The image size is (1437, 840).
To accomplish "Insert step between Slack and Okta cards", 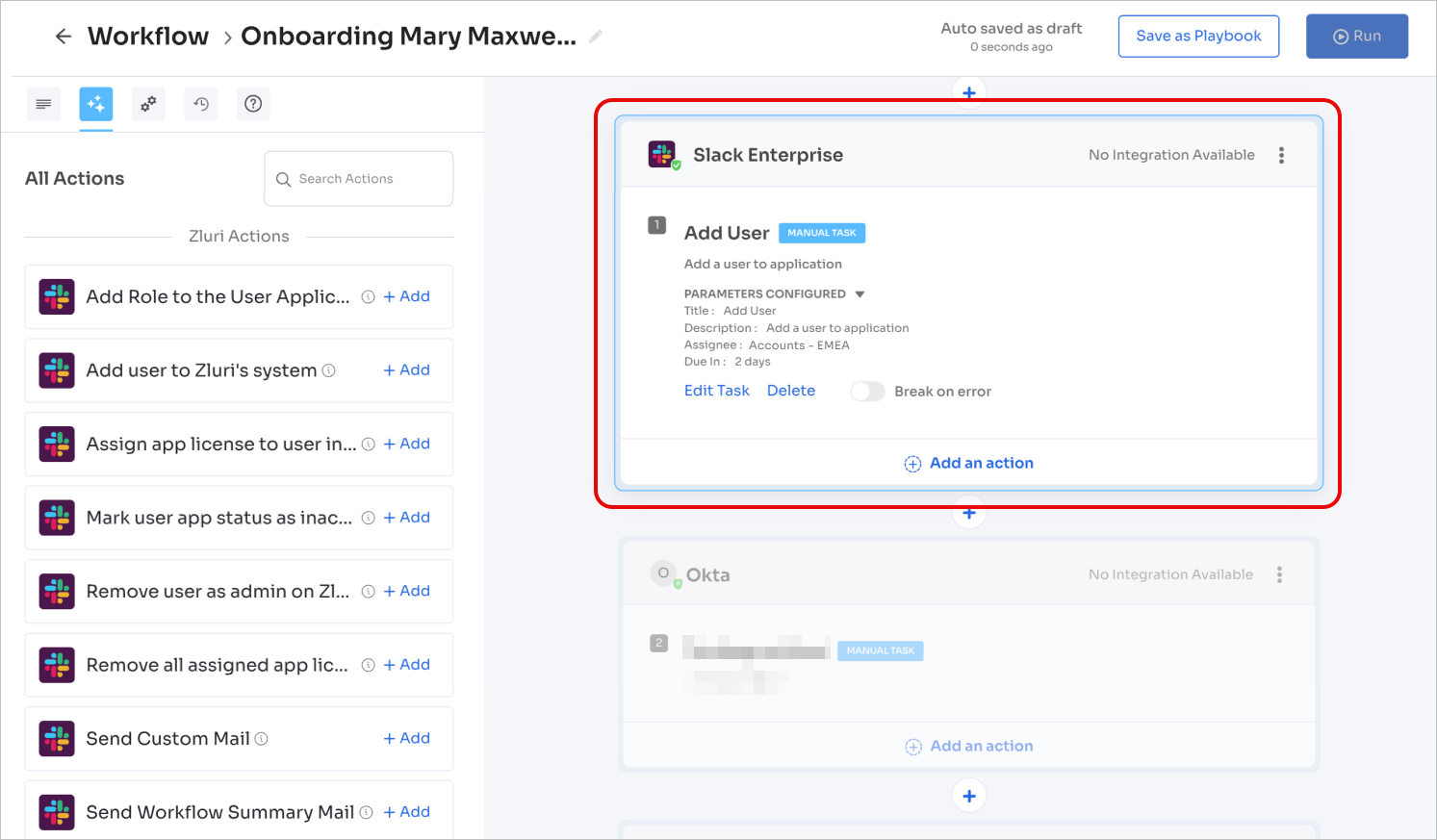I will [x=969, y=513].
